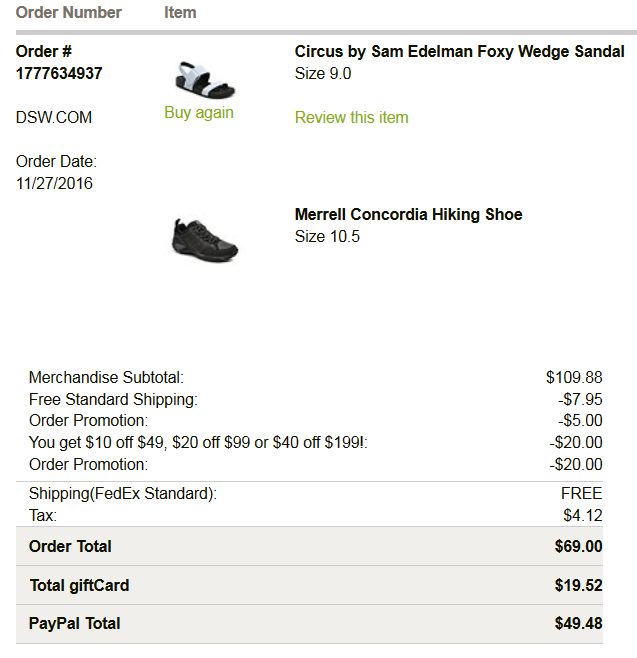The width and height of the screenshot is (637, 658).
Task: Click the Order Total row label
Action: (70, 546)
